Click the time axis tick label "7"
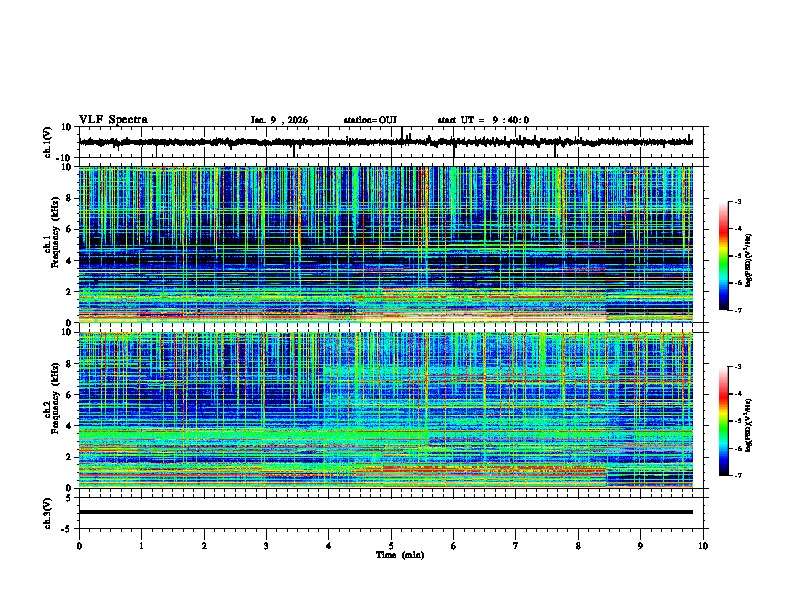 (516, 546)
